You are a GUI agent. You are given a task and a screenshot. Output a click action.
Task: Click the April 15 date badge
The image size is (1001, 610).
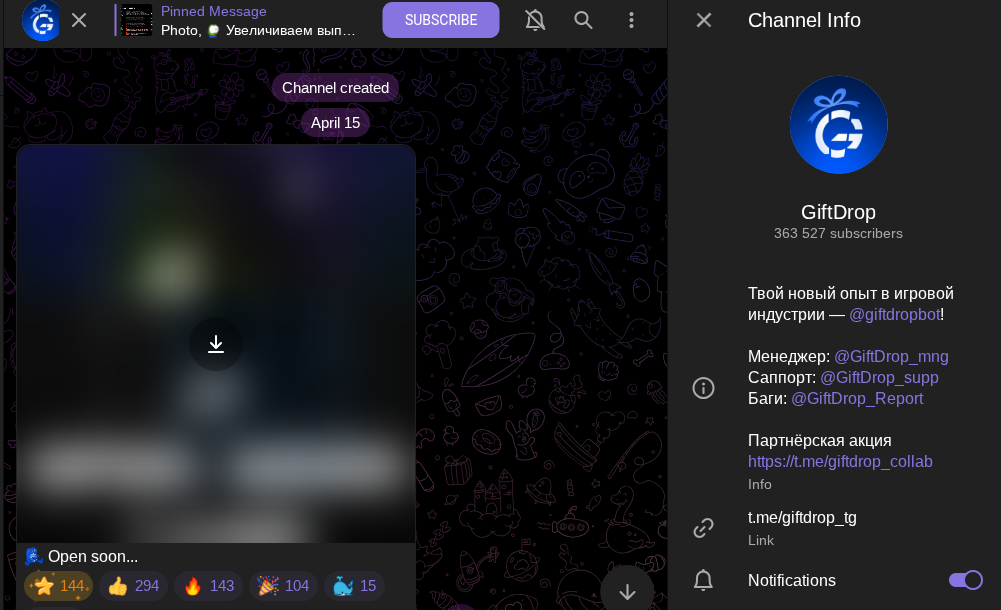(336, 123)
